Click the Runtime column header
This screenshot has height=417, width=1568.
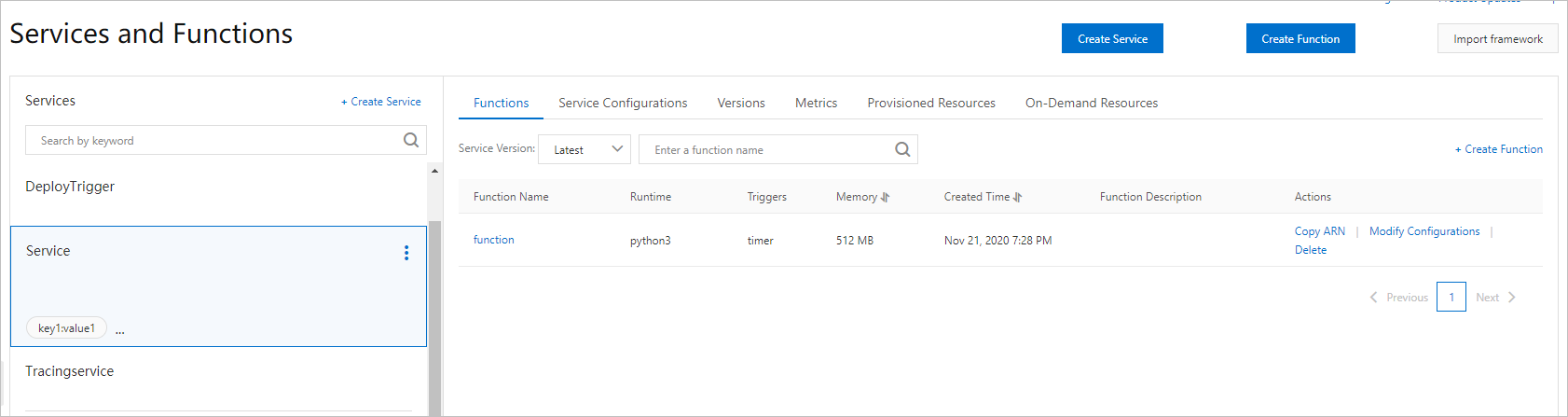tap(651, 197)
